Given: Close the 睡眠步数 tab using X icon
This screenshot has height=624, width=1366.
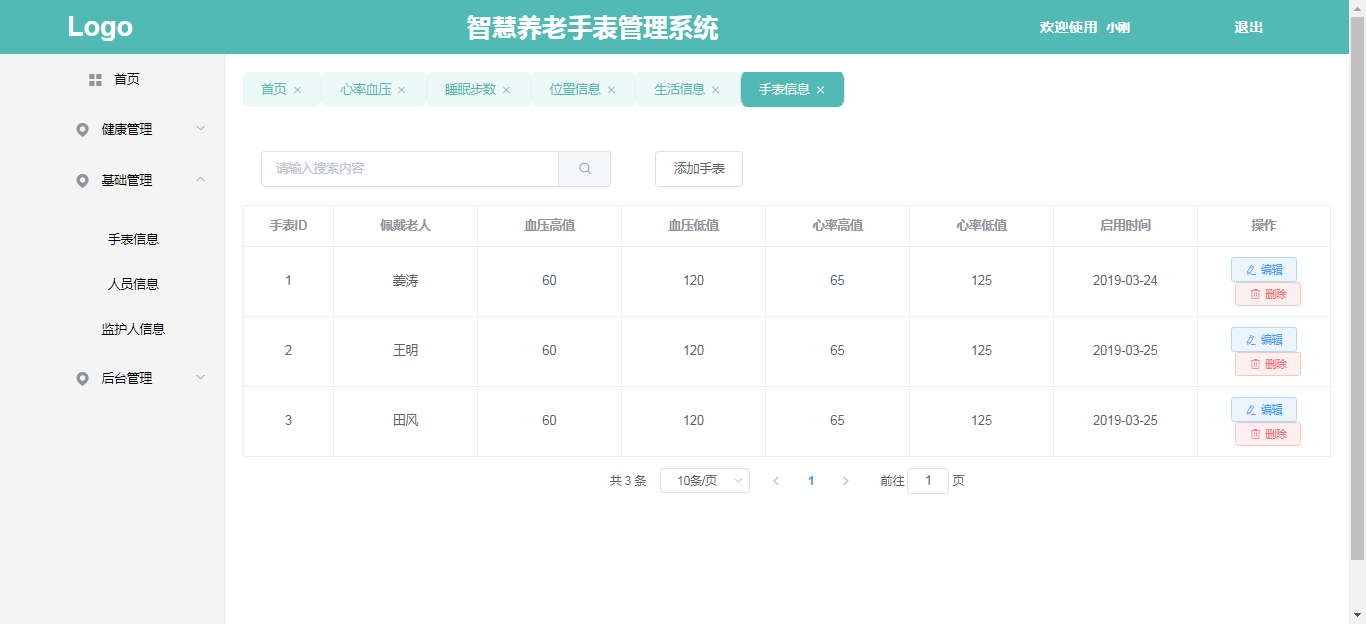Looking at the screenshot, I should click(x=506, y=90).
